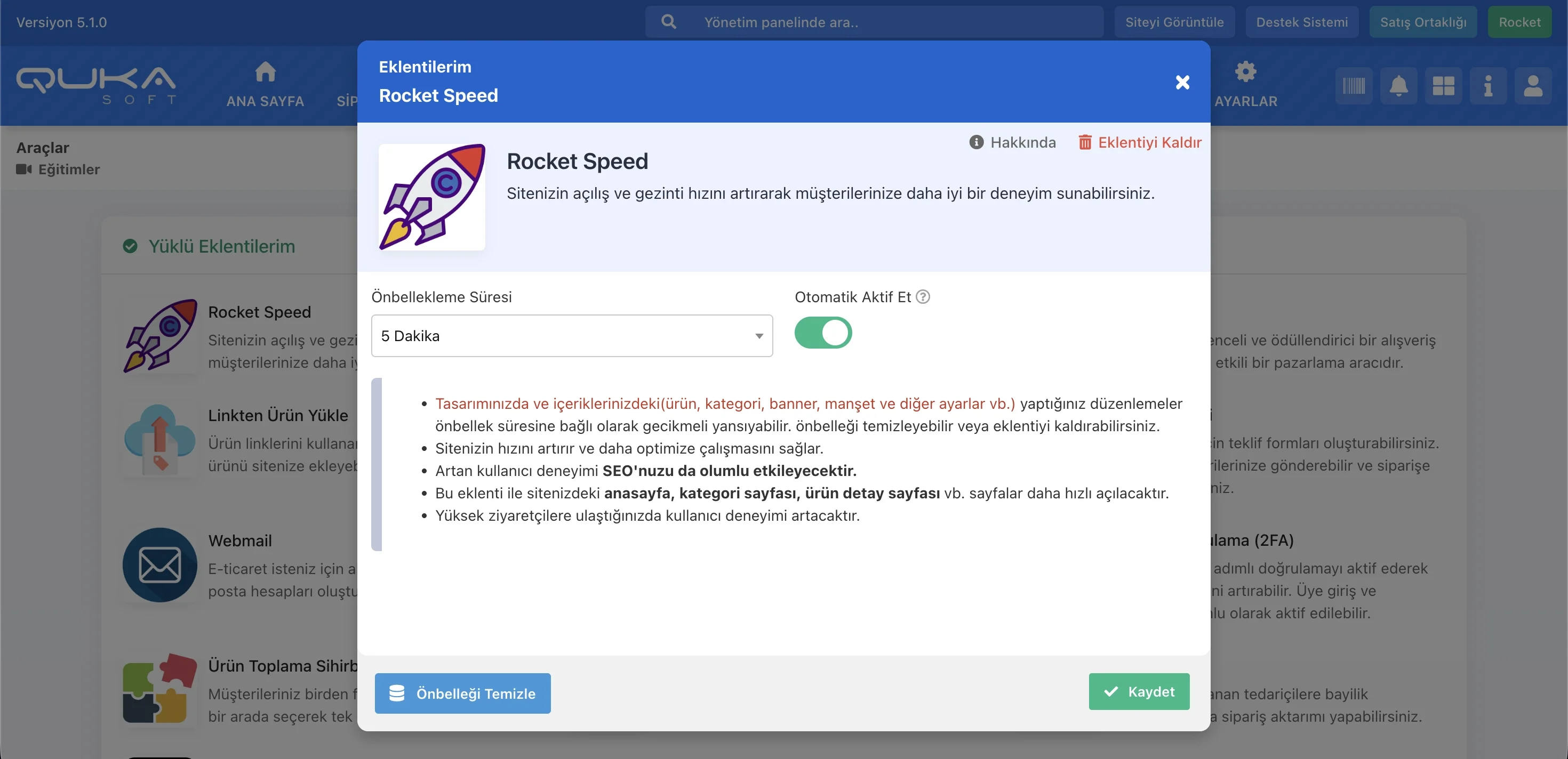Image resolution: width=1568 pixels, height=759 pixels.
Task: Save settings with the Kaydet button
Action: (1138, 691)
